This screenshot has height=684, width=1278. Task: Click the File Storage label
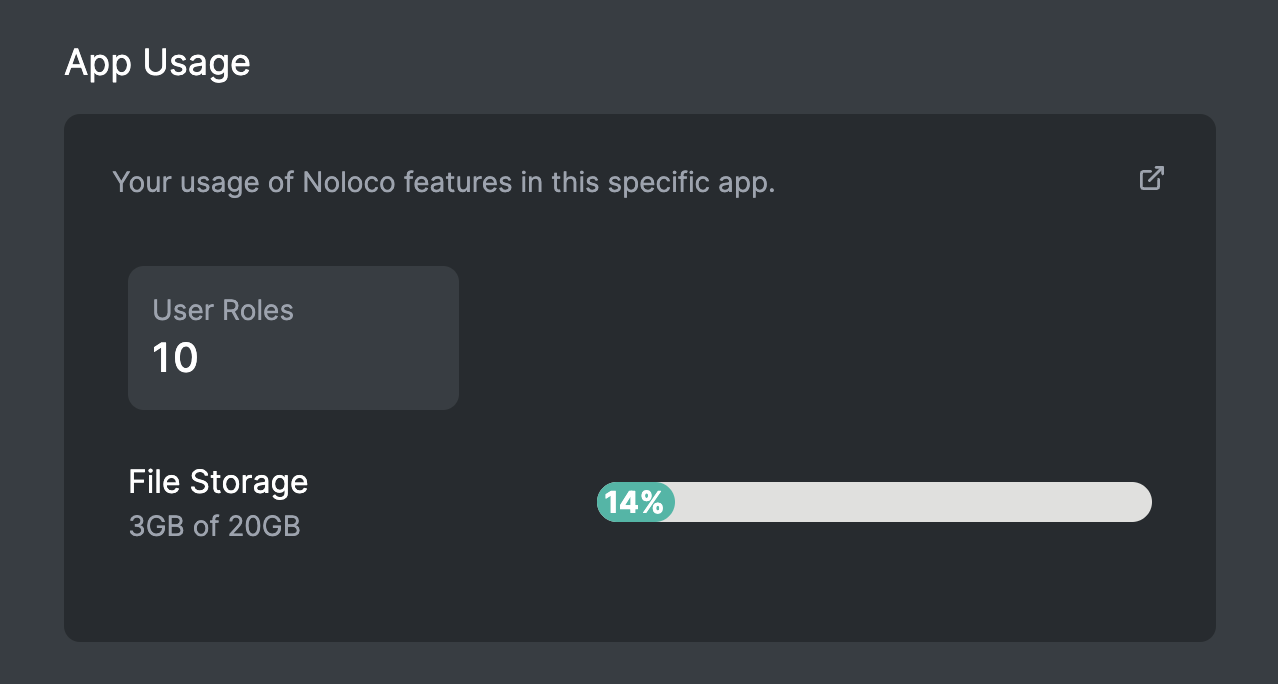218,482
